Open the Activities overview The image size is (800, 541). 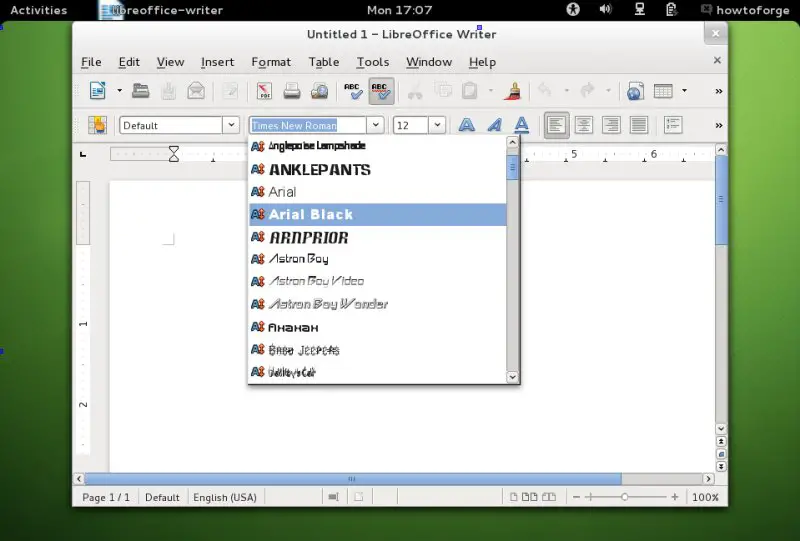pyautogui.click(x=39, y=10)
